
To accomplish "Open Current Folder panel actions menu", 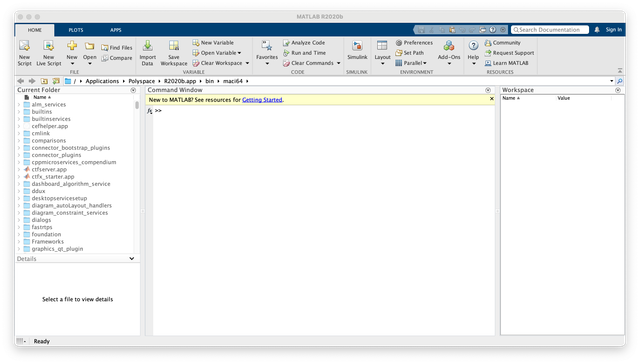I will pyautogui.click(x=133, y=90).
